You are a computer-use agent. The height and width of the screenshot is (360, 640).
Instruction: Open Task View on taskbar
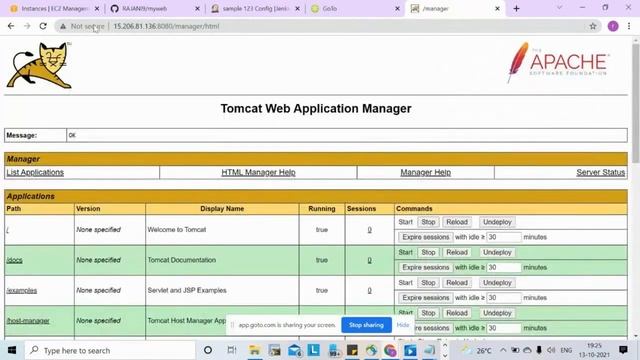click(x=231, y=350)
